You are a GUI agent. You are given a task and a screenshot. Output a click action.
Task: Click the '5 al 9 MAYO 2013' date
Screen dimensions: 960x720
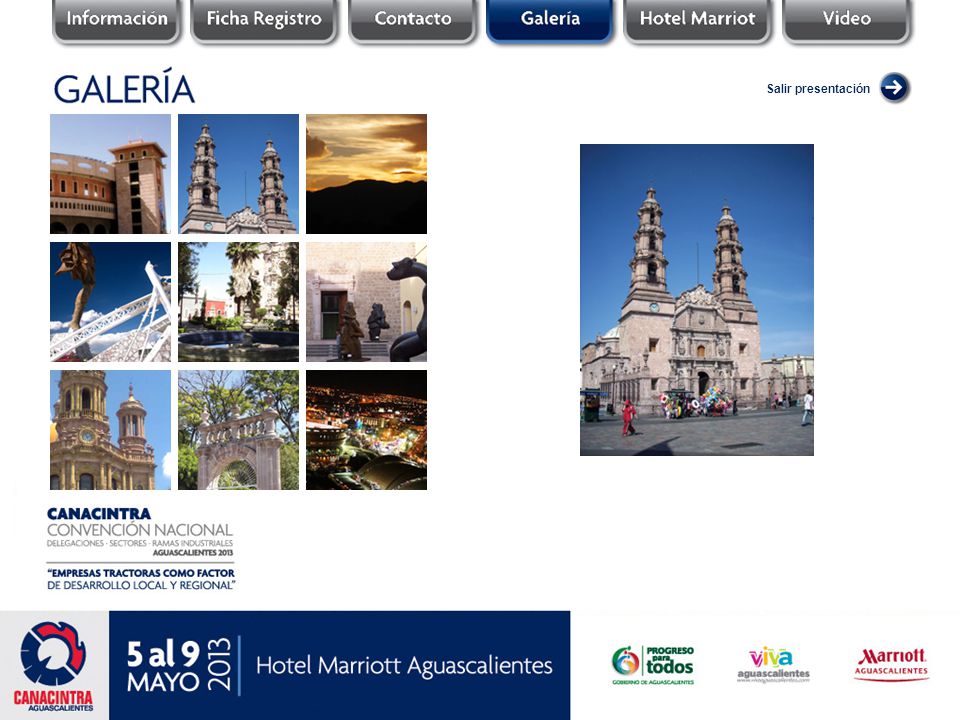click(x=179, y=666)
